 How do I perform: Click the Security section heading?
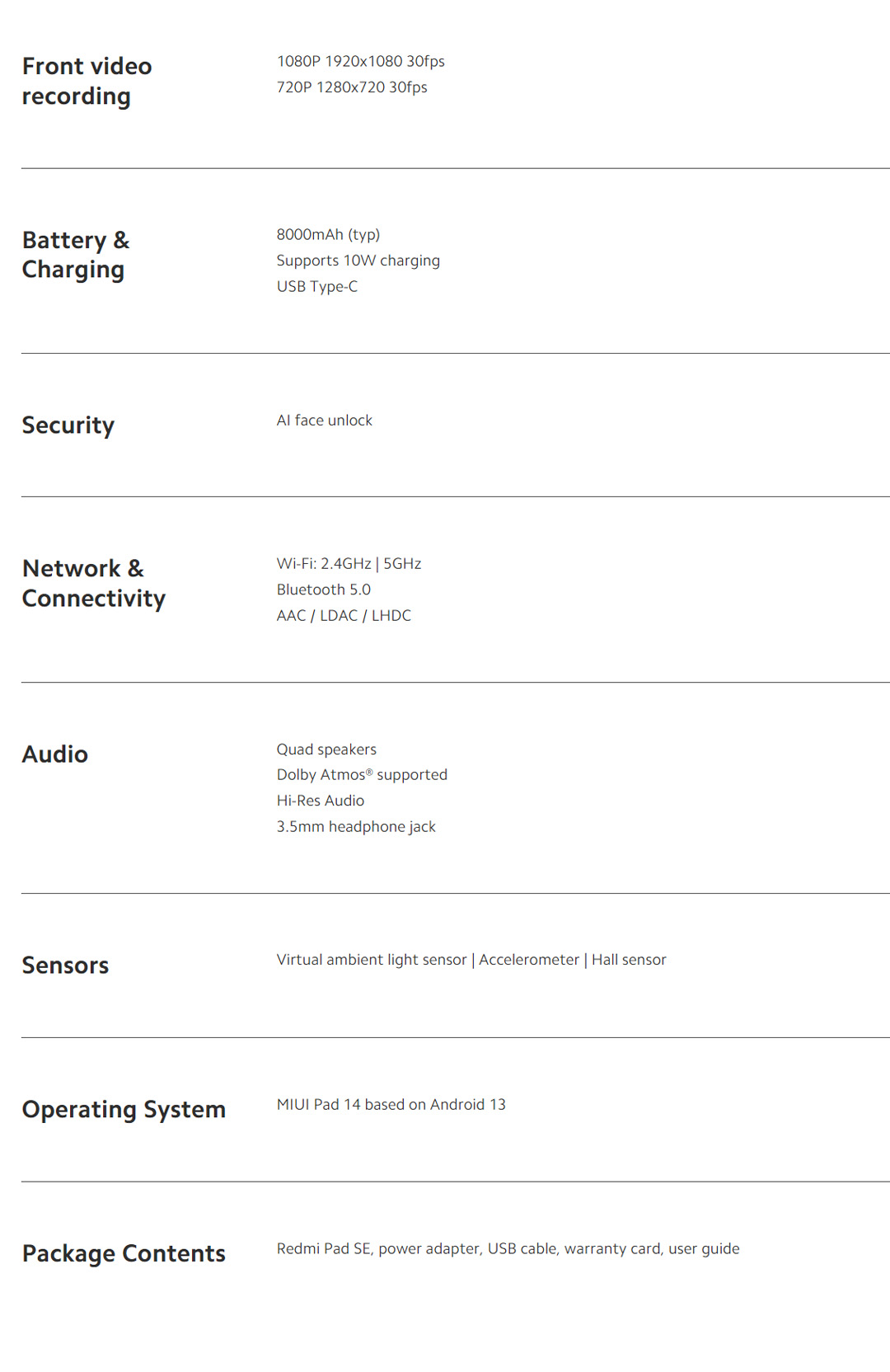(68, 425)
